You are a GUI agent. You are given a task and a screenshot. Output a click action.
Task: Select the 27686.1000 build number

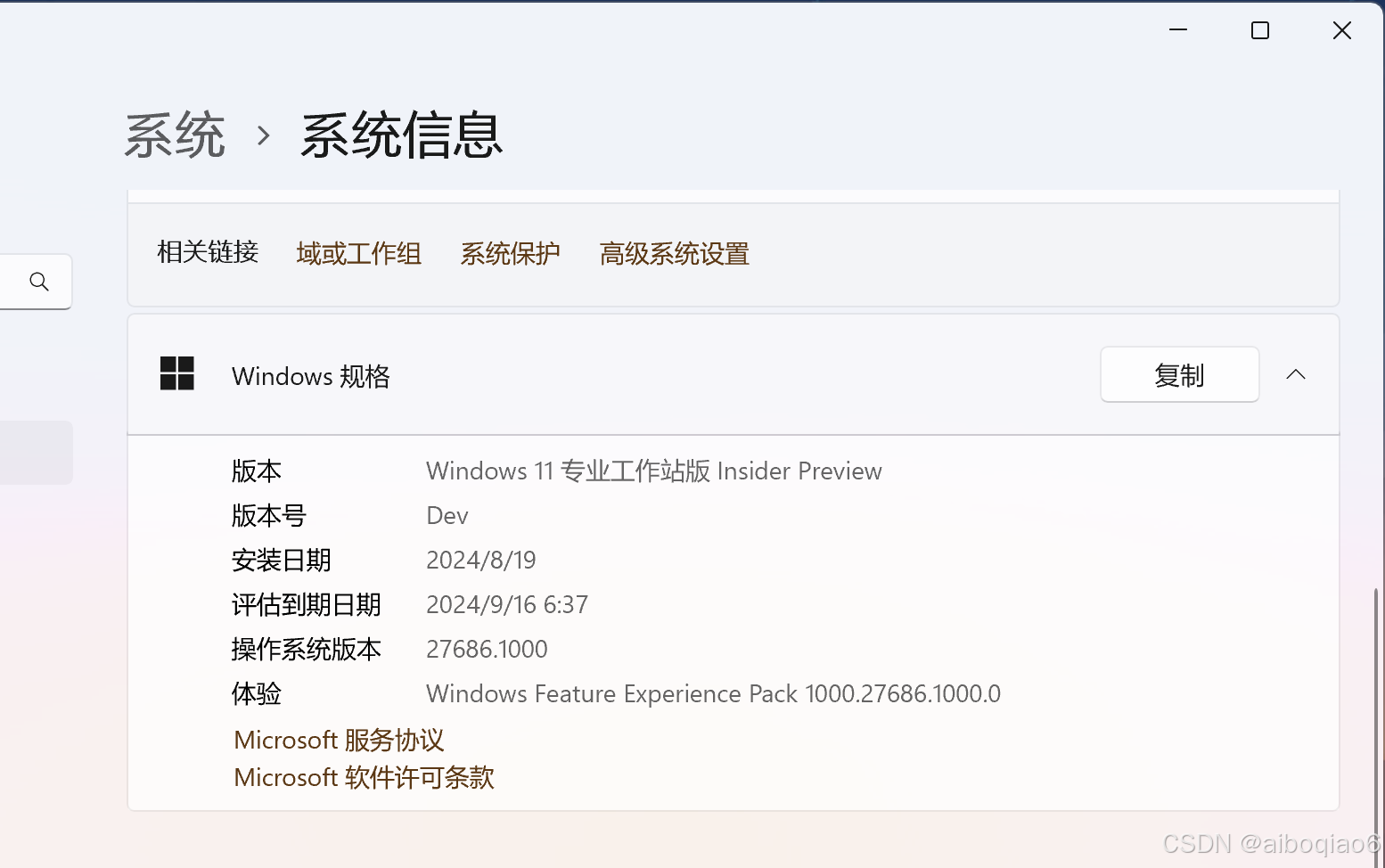pos(487,649)
